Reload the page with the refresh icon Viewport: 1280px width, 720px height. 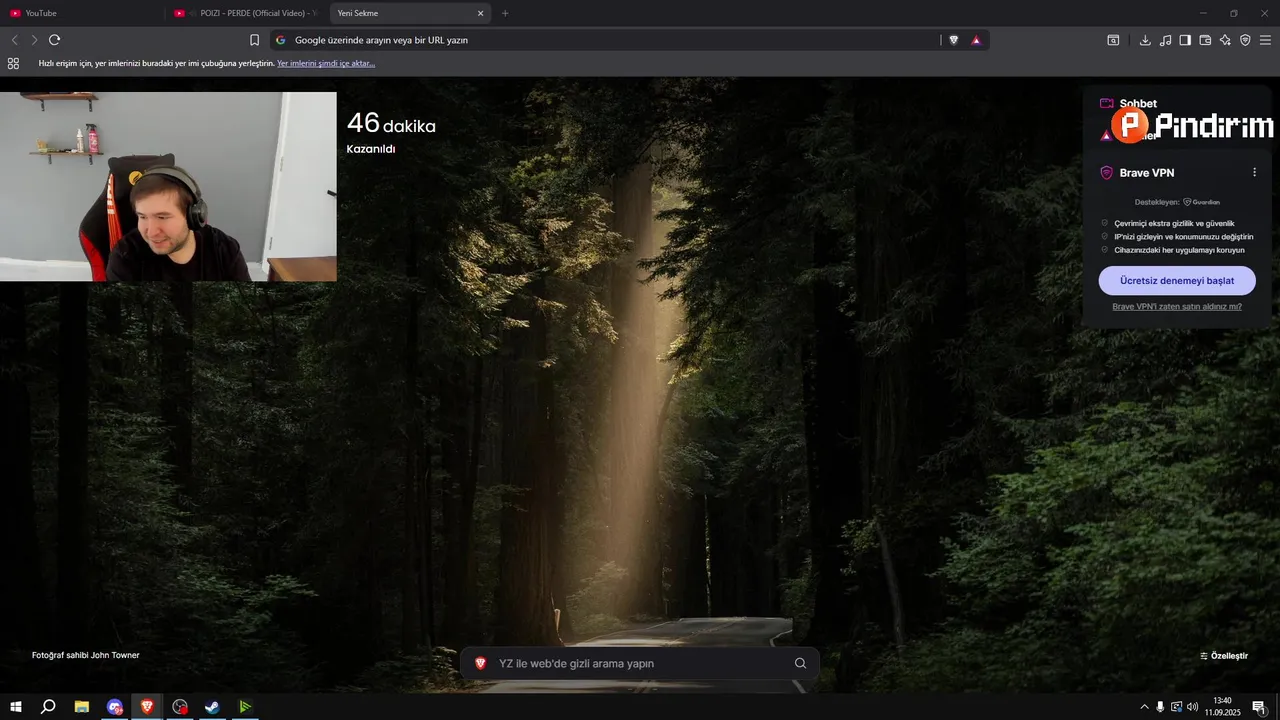[x=55, y=40]
